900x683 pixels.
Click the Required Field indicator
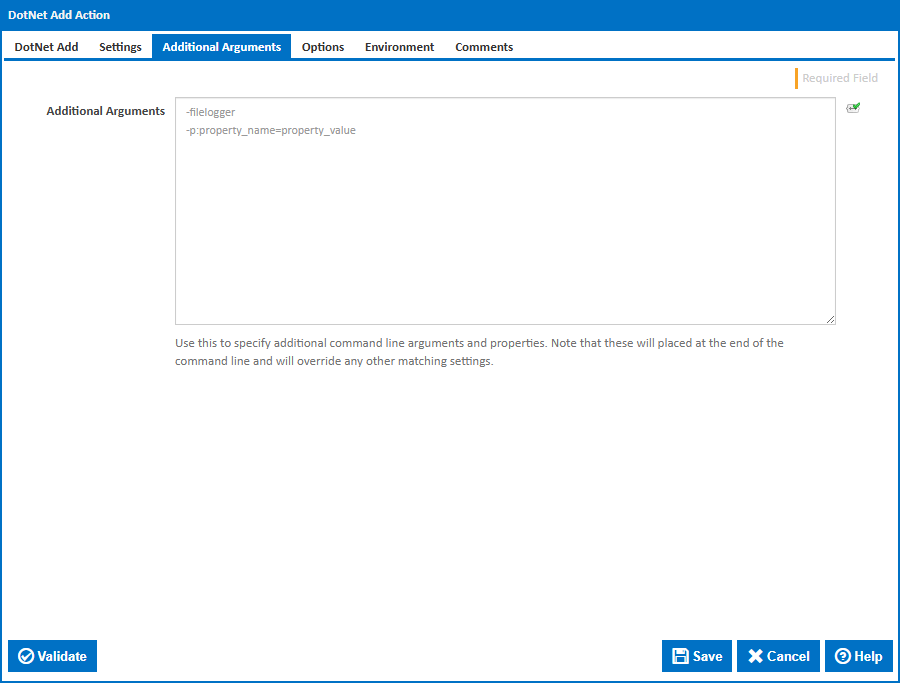838,78
